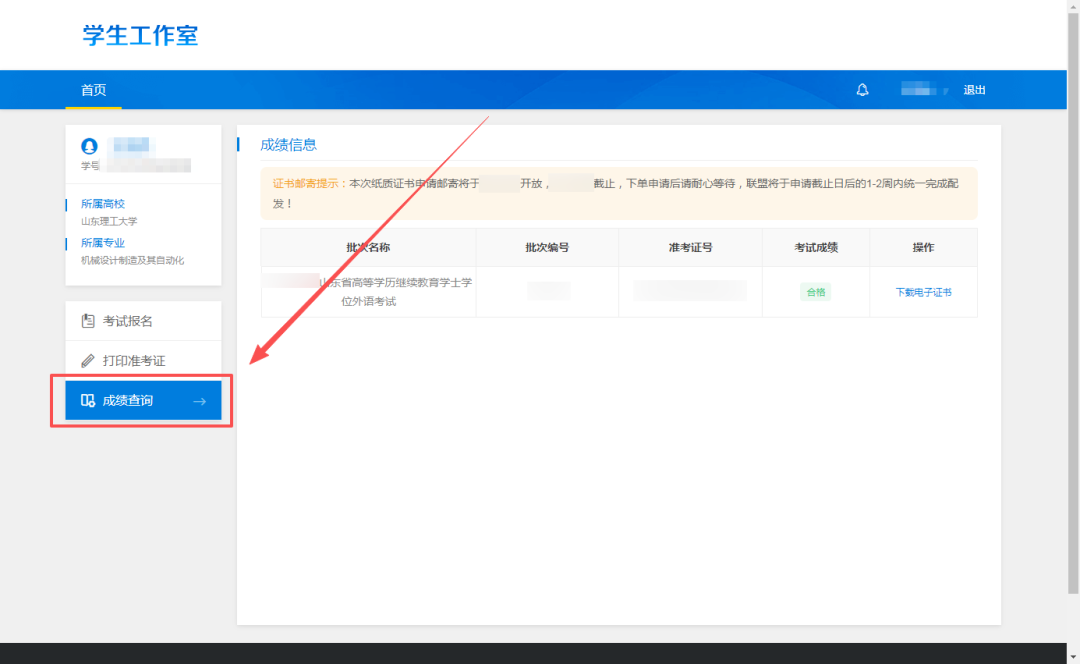Open the 打印准考证 menu item
Image resolution: width=1080 pixels, height=664 pixels.
[x=143, y=360]
